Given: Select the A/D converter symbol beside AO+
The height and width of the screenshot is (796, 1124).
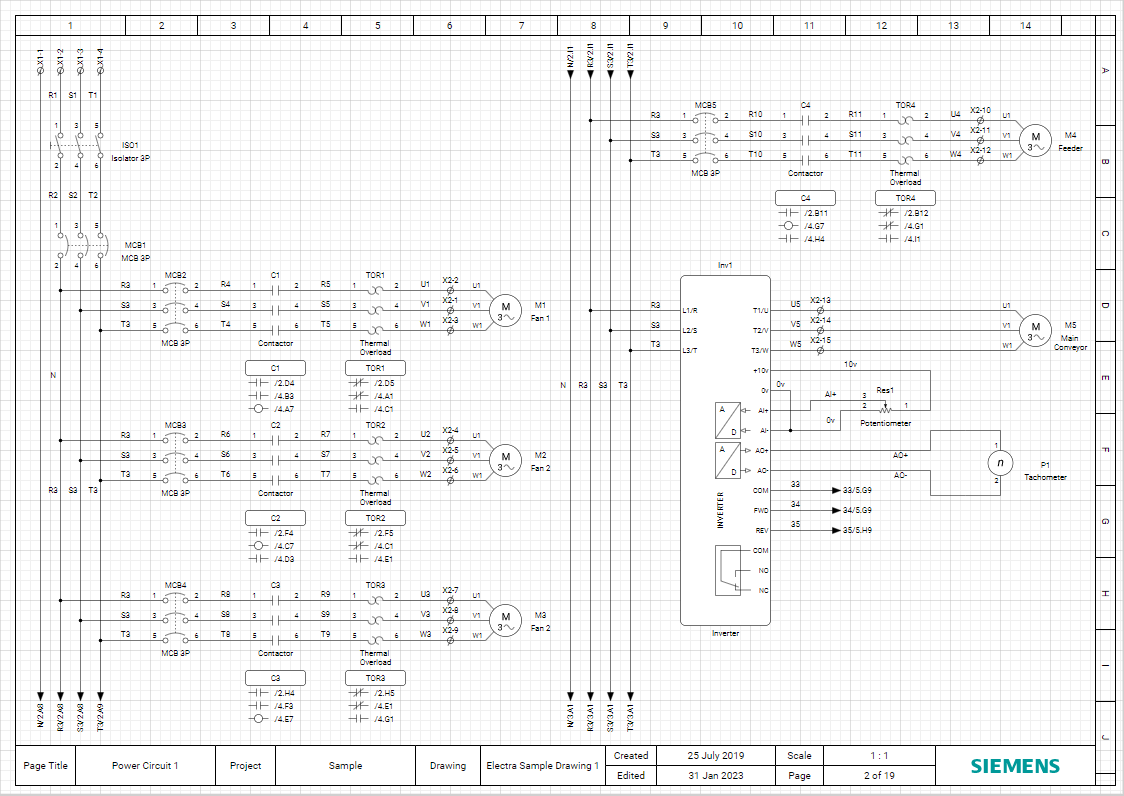Looking at the screenshot, I should [x=728, y=460].
